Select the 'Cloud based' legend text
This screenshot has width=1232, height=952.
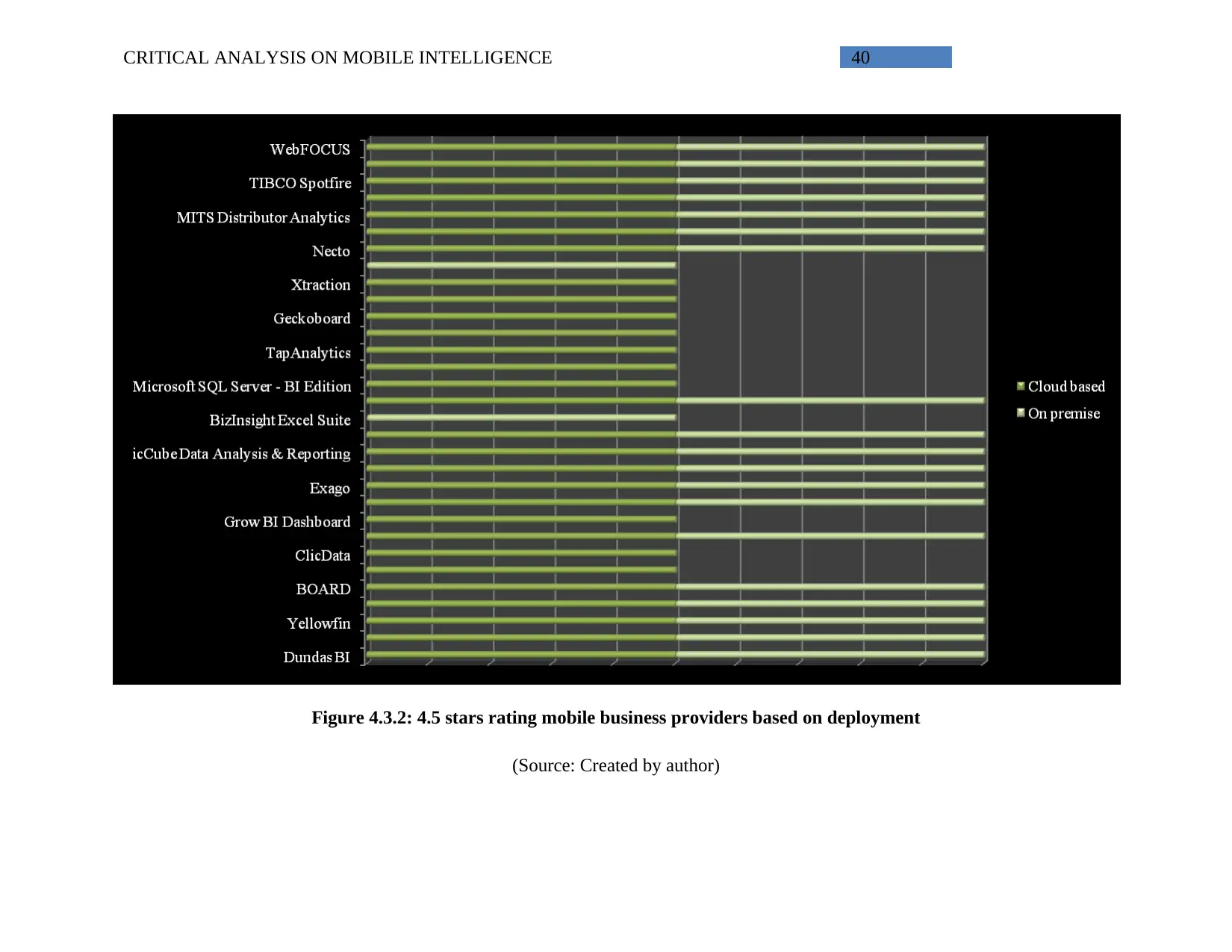[1066, 386]
